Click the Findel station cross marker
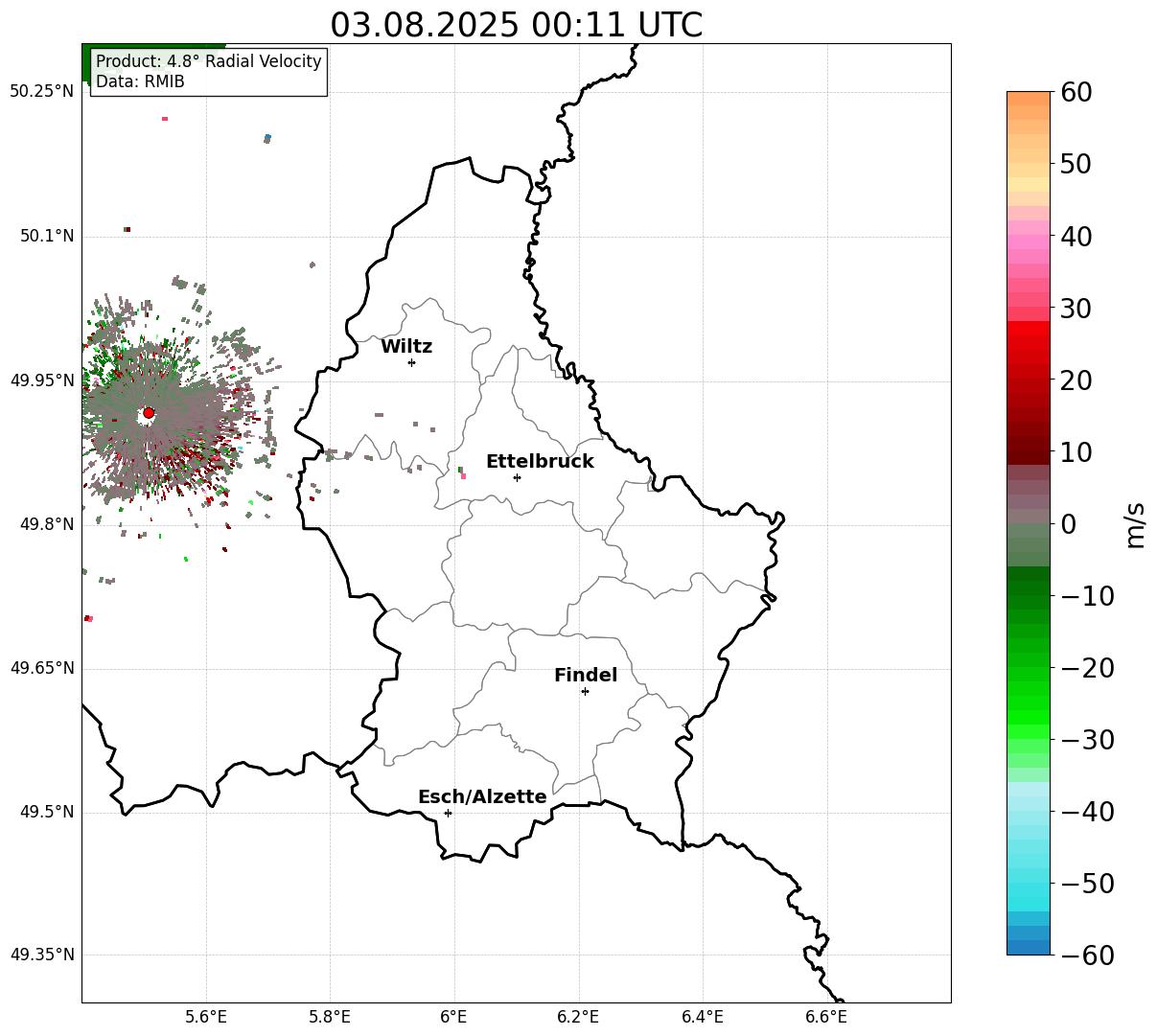Viewport: 1157px width, 1036px height. tap(585, 691)
